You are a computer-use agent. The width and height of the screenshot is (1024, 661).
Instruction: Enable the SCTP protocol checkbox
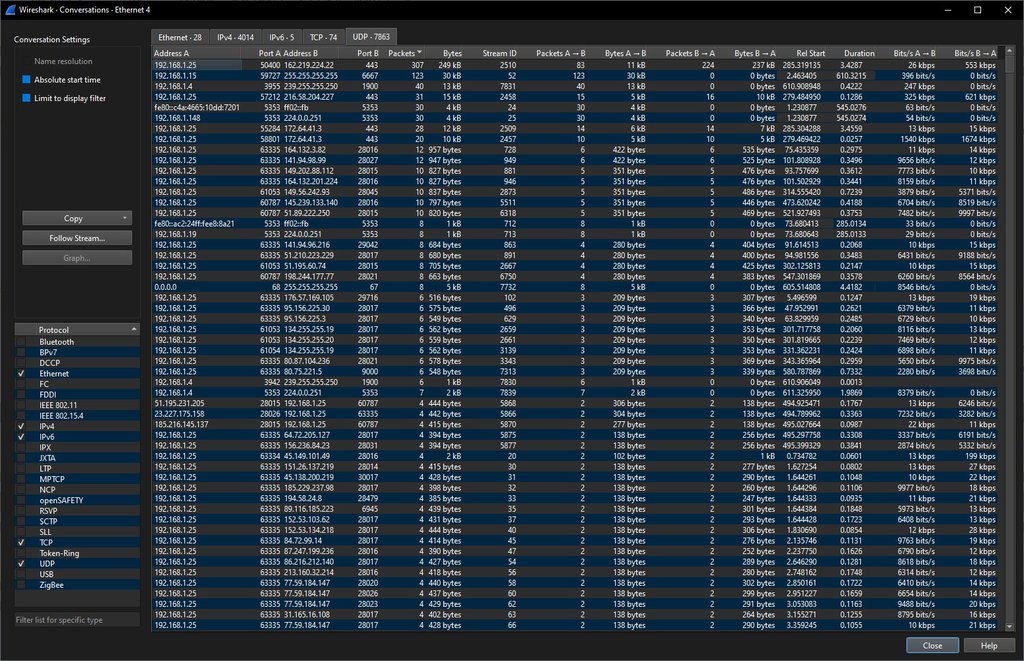tap(22, 521)
